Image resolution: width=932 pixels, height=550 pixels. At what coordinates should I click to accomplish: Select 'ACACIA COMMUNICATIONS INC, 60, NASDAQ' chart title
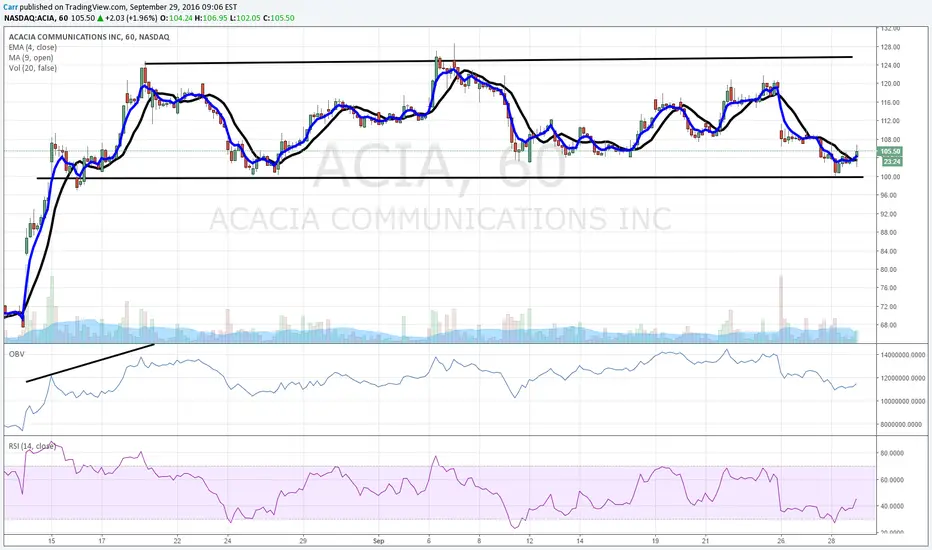(x=89, y=37)
